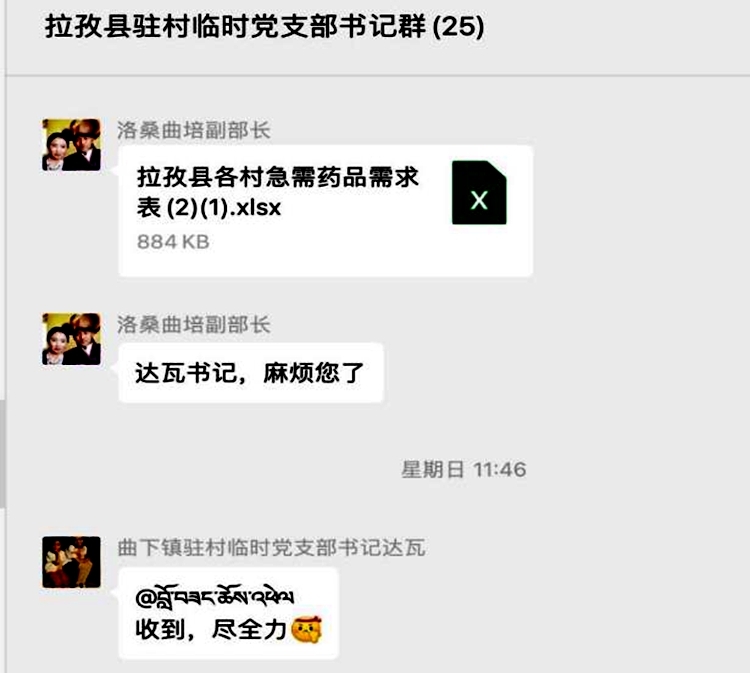750x673 pixels.
Task: Select sender name above the 麻烦您了 message
Action: [194, 325]
